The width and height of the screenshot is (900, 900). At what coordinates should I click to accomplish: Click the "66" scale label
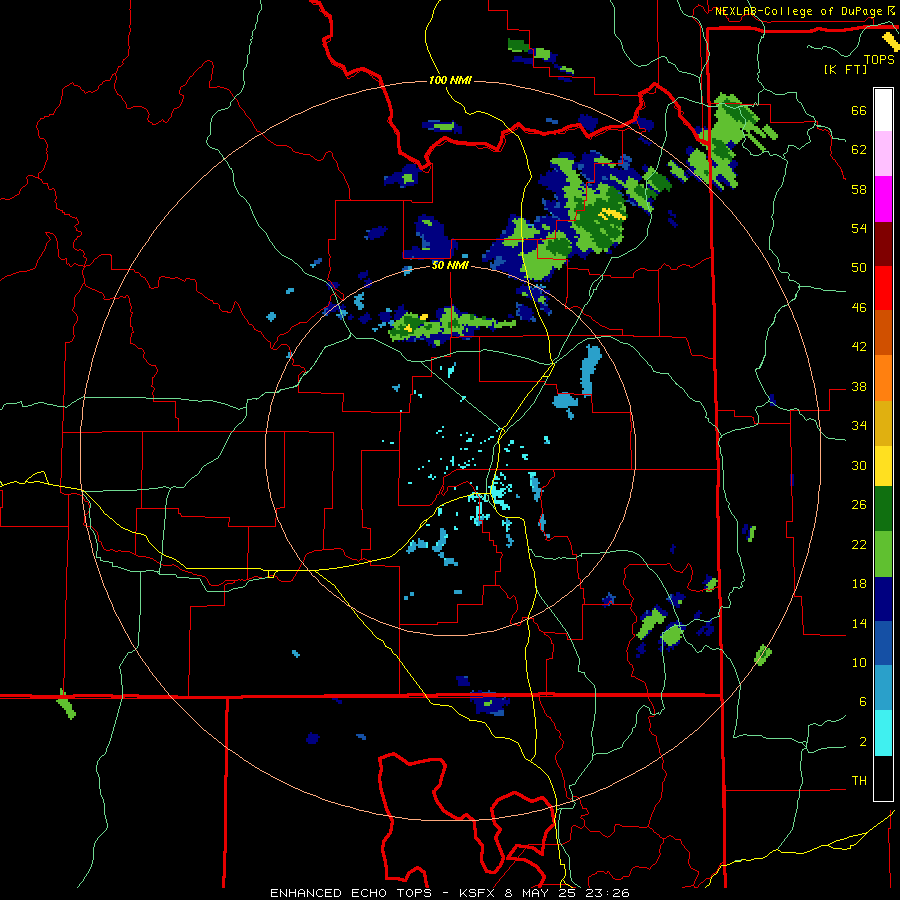click(859, 110)
